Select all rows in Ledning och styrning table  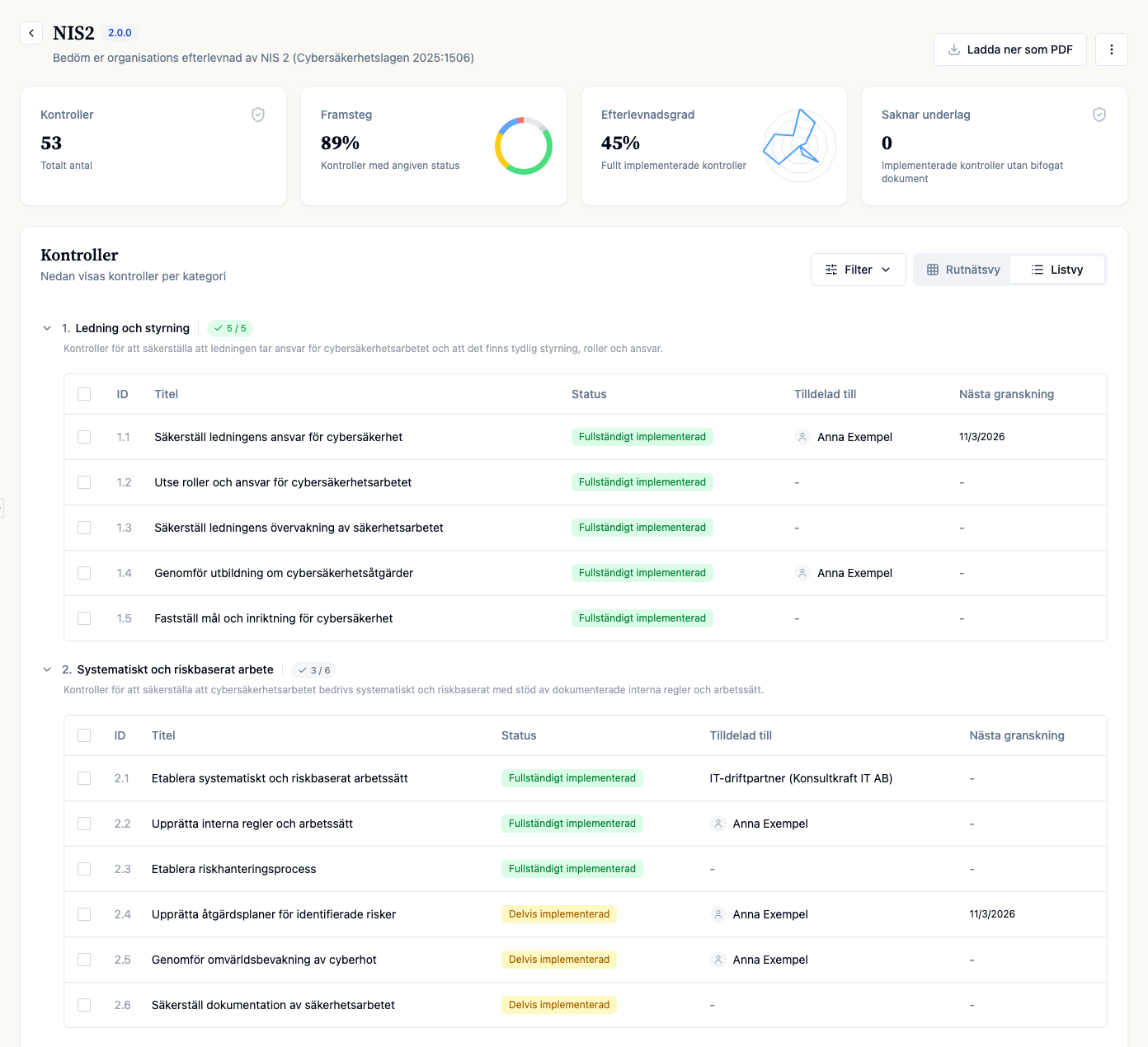tap(84, 394)
